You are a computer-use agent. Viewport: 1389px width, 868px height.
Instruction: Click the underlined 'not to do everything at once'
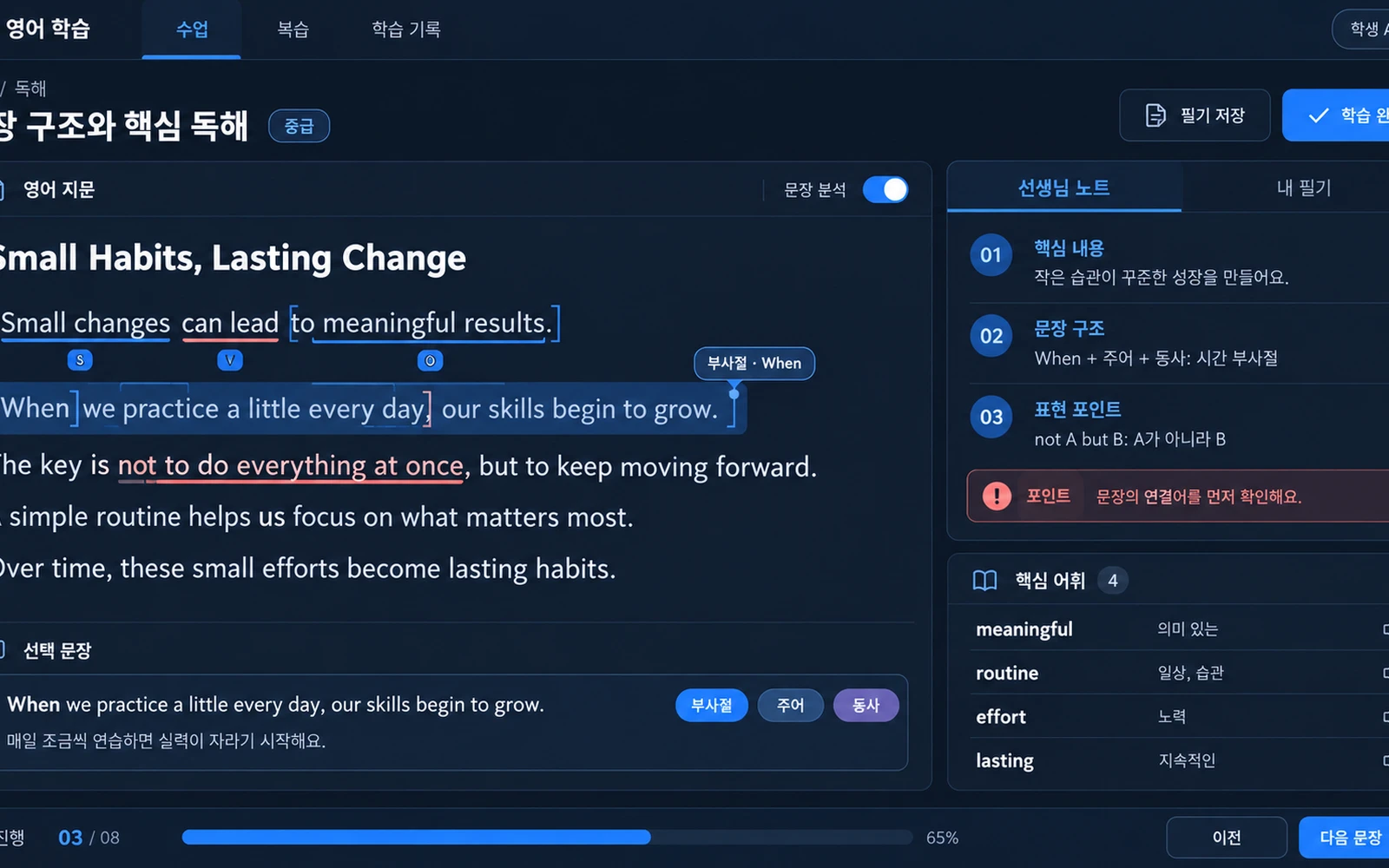pyautogui.click(x=291, y=466)
